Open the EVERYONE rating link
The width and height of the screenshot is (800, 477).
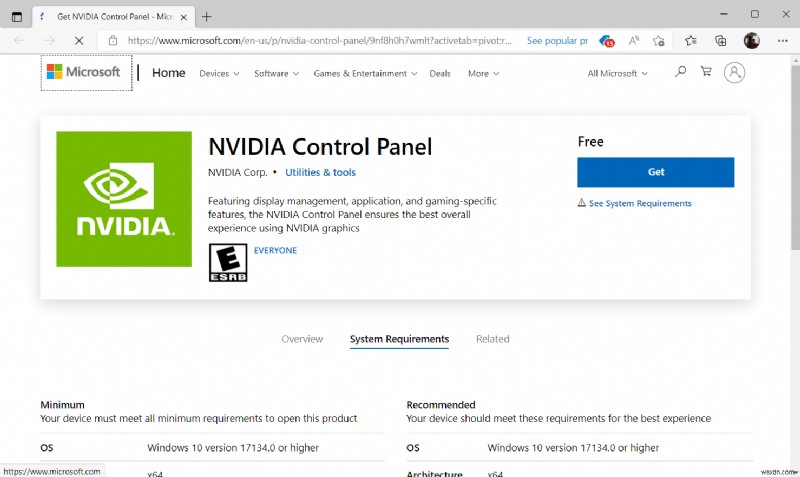(275, 250)
